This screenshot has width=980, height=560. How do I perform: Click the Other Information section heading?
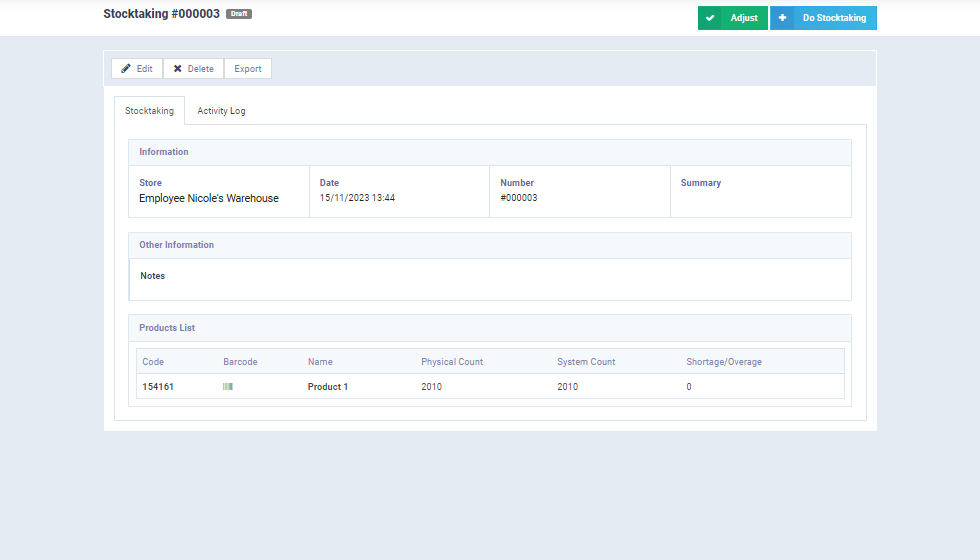[x=176, y=245]
